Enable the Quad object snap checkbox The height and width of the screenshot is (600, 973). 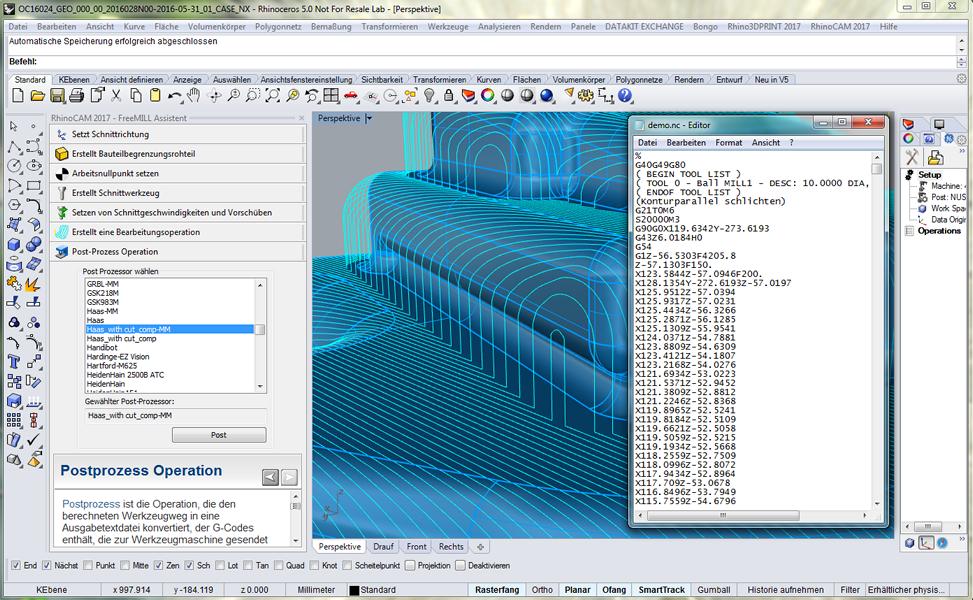[279, 565]
